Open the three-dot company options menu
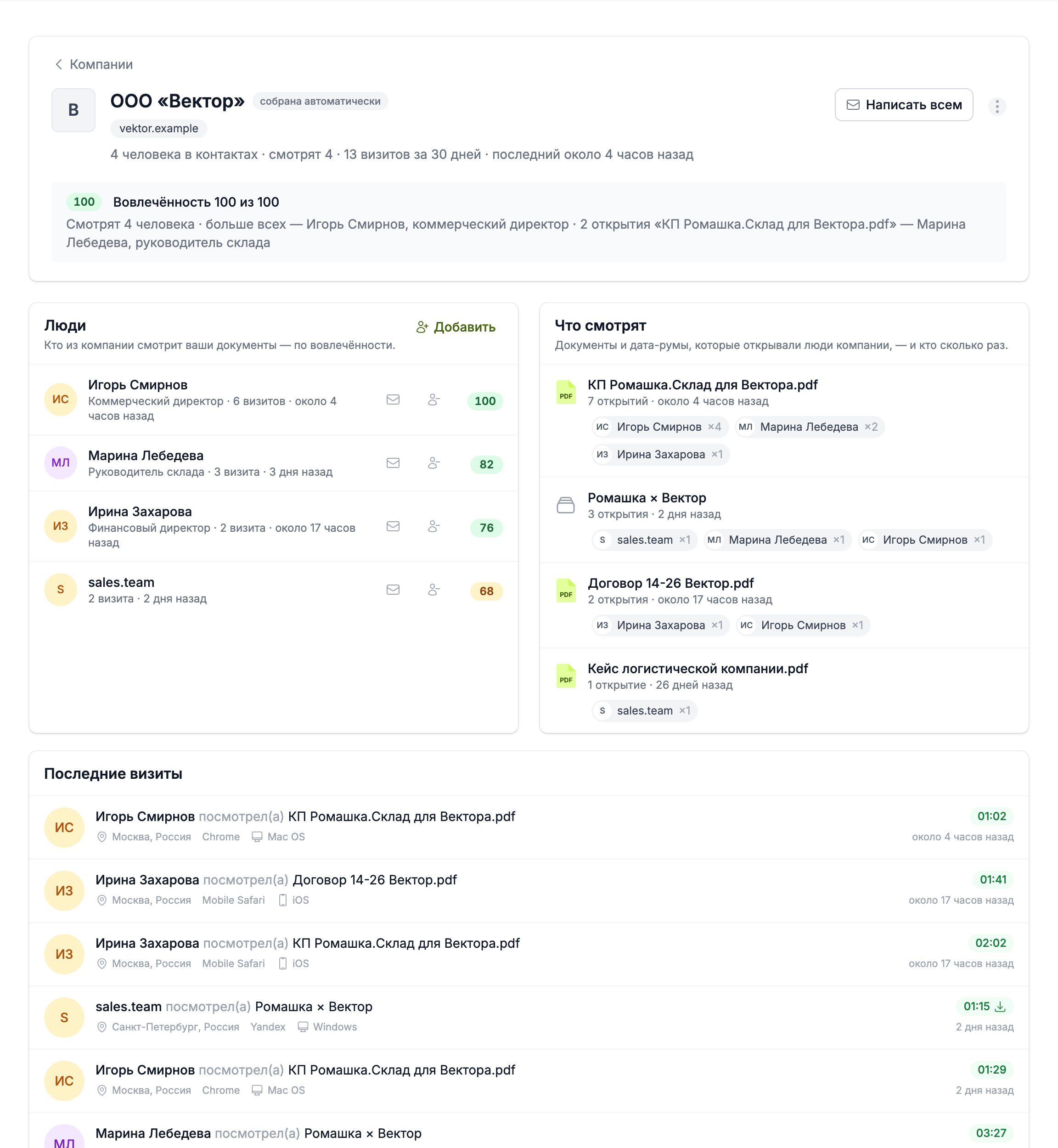The image size is (1058, 1148). (x=997, y=107)
